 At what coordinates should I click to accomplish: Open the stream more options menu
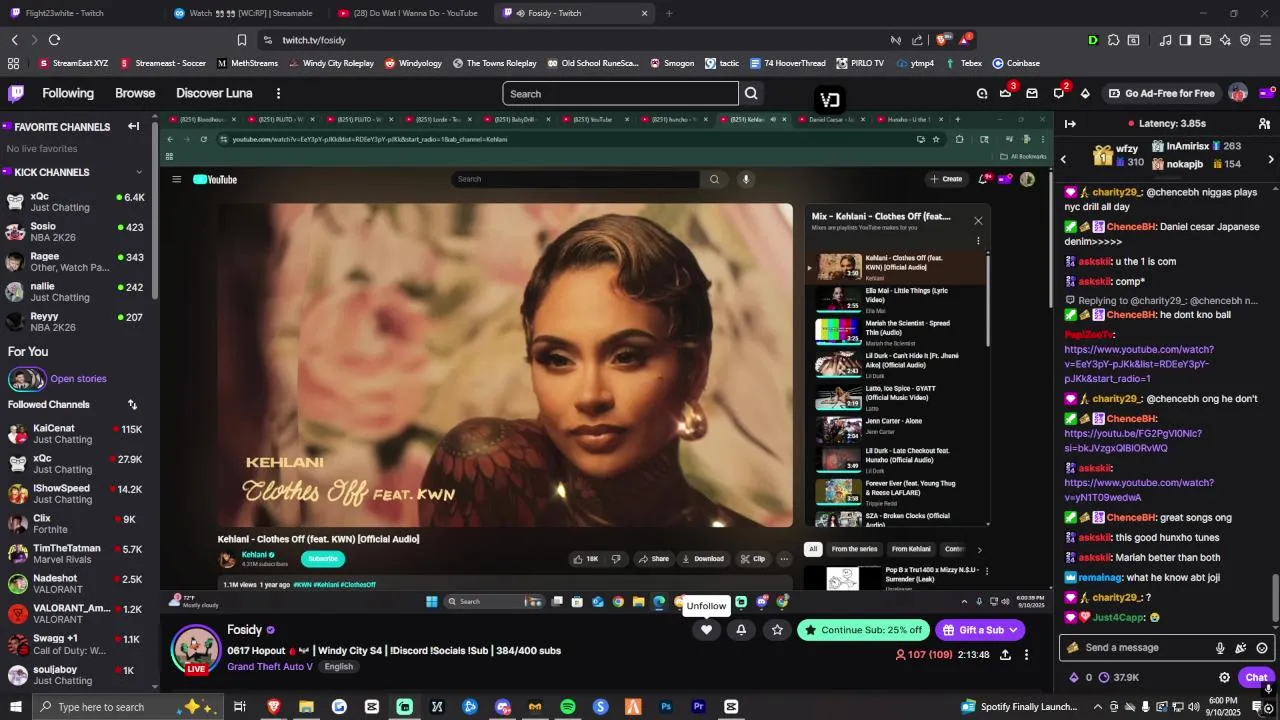tap(1026, 654)
